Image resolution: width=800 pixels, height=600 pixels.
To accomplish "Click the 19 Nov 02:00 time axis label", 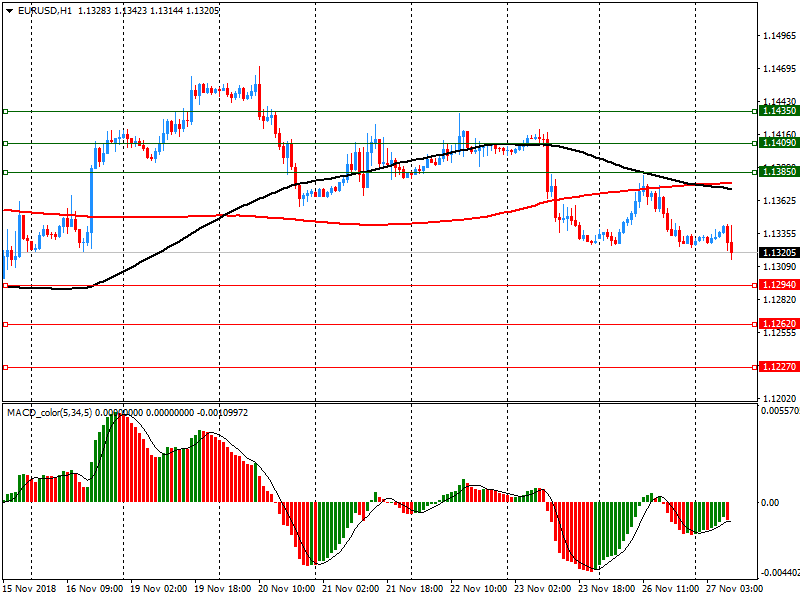I will pyautogui.click(x=159, y=589).
